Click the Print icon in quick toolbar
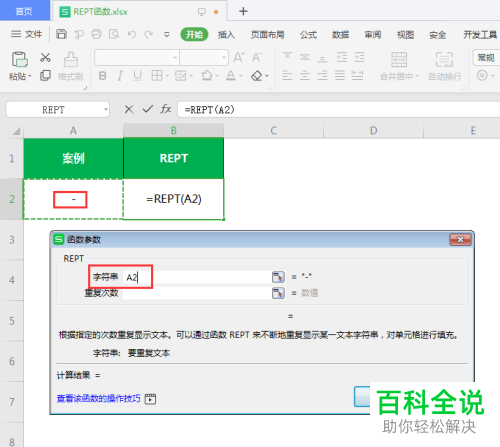The width and height of the screenshot is (500, 447). tap(96, 34)
